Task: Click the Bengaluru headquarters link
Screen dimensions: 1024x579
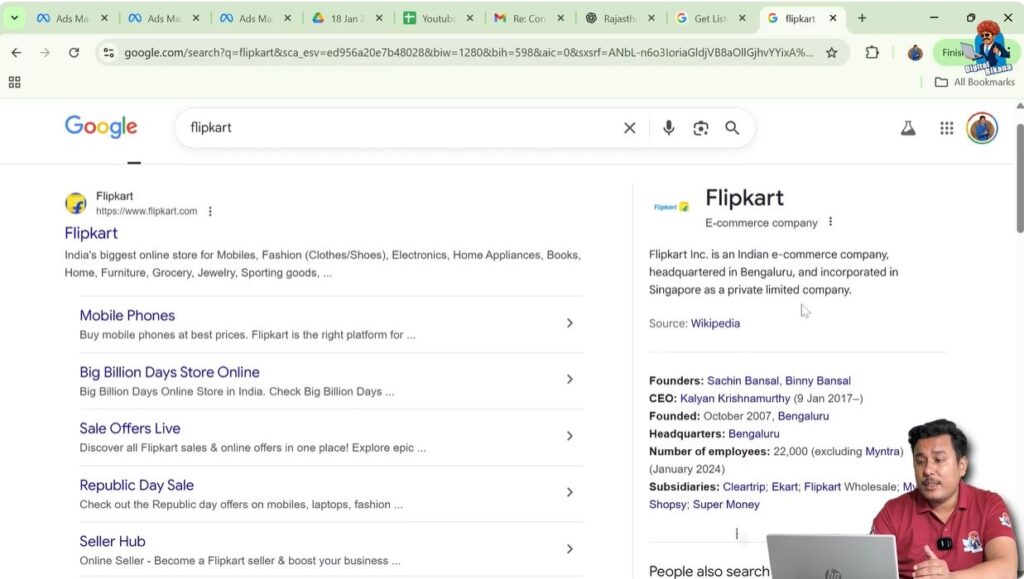Action: pyautogui.click(x=753, y=433)
